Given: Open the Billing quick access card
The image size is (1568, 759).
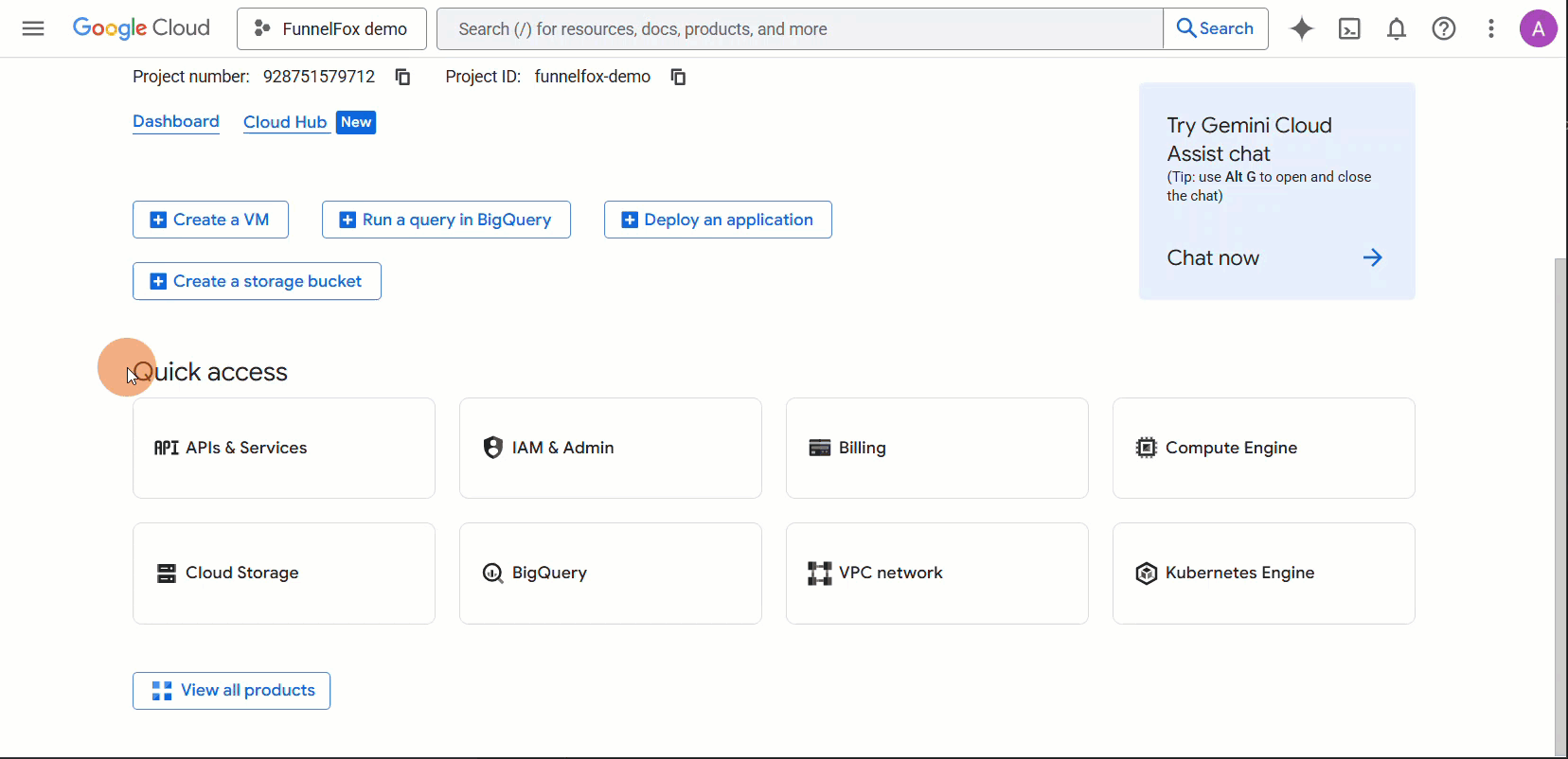Looking at the screenshot, I should point(937,448).
